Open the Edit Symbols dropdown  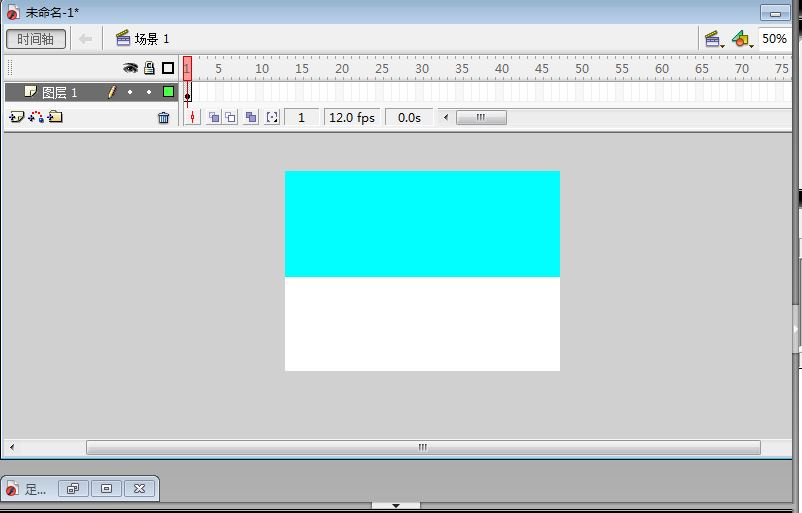[x=742, y=39]
